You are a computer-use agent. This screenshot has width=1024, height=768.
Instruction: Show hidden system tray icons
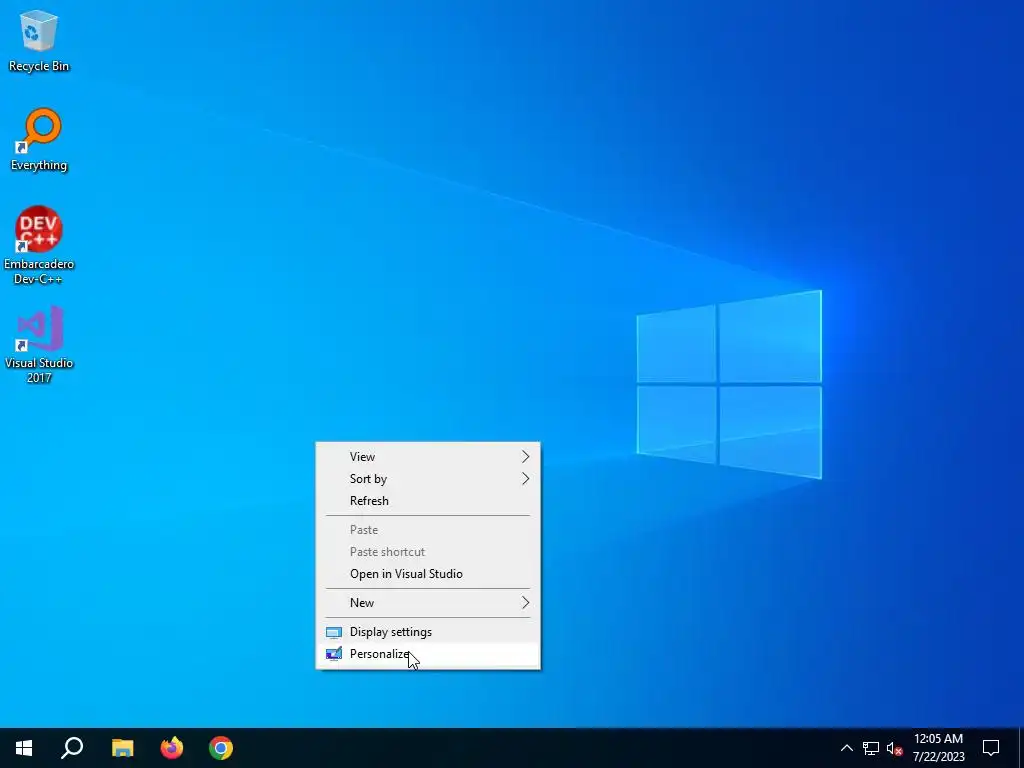(846, 748)
